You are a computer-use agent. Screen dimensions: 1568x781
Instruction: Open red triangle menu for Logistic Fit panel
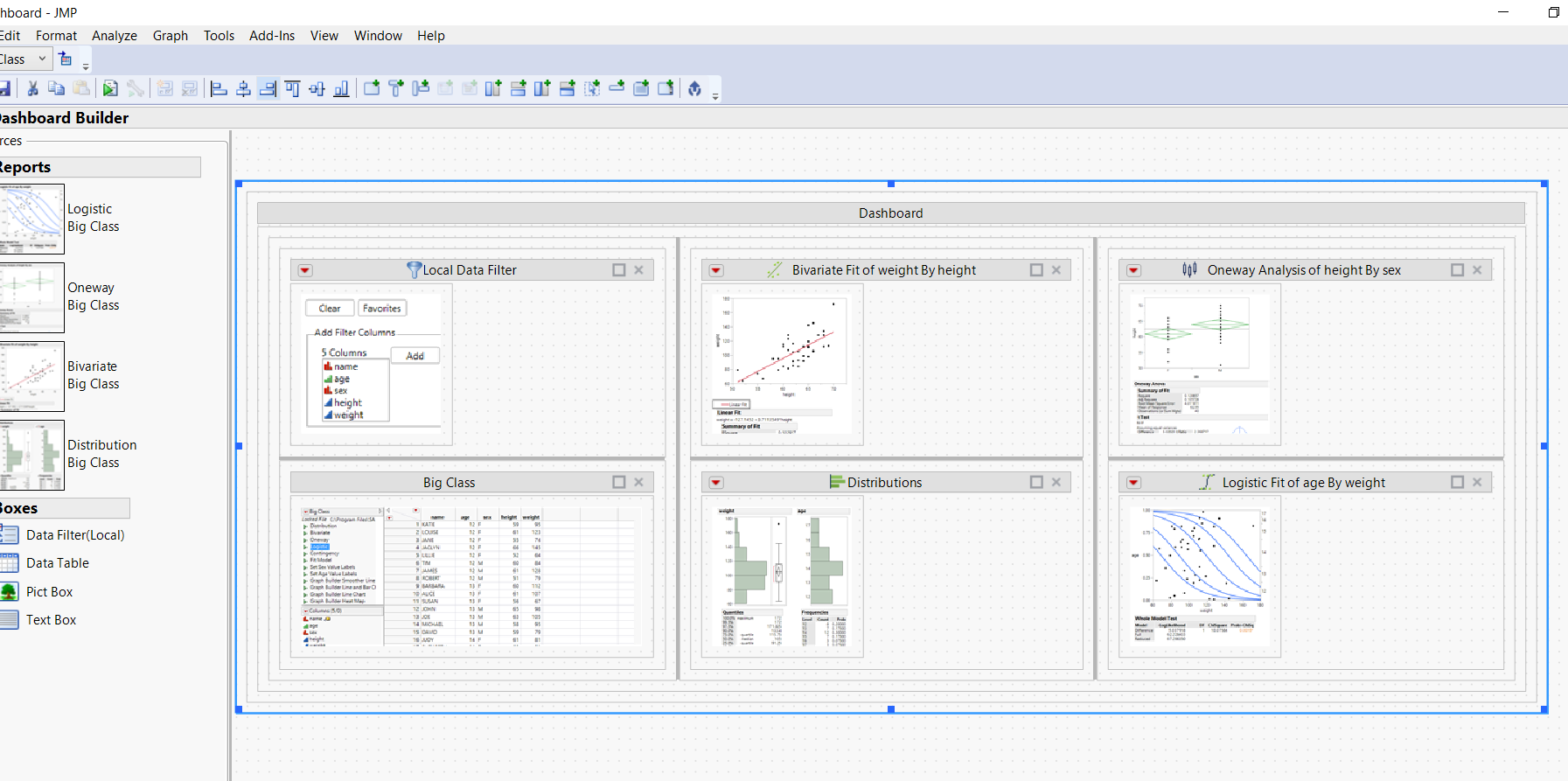(1133, 483)
